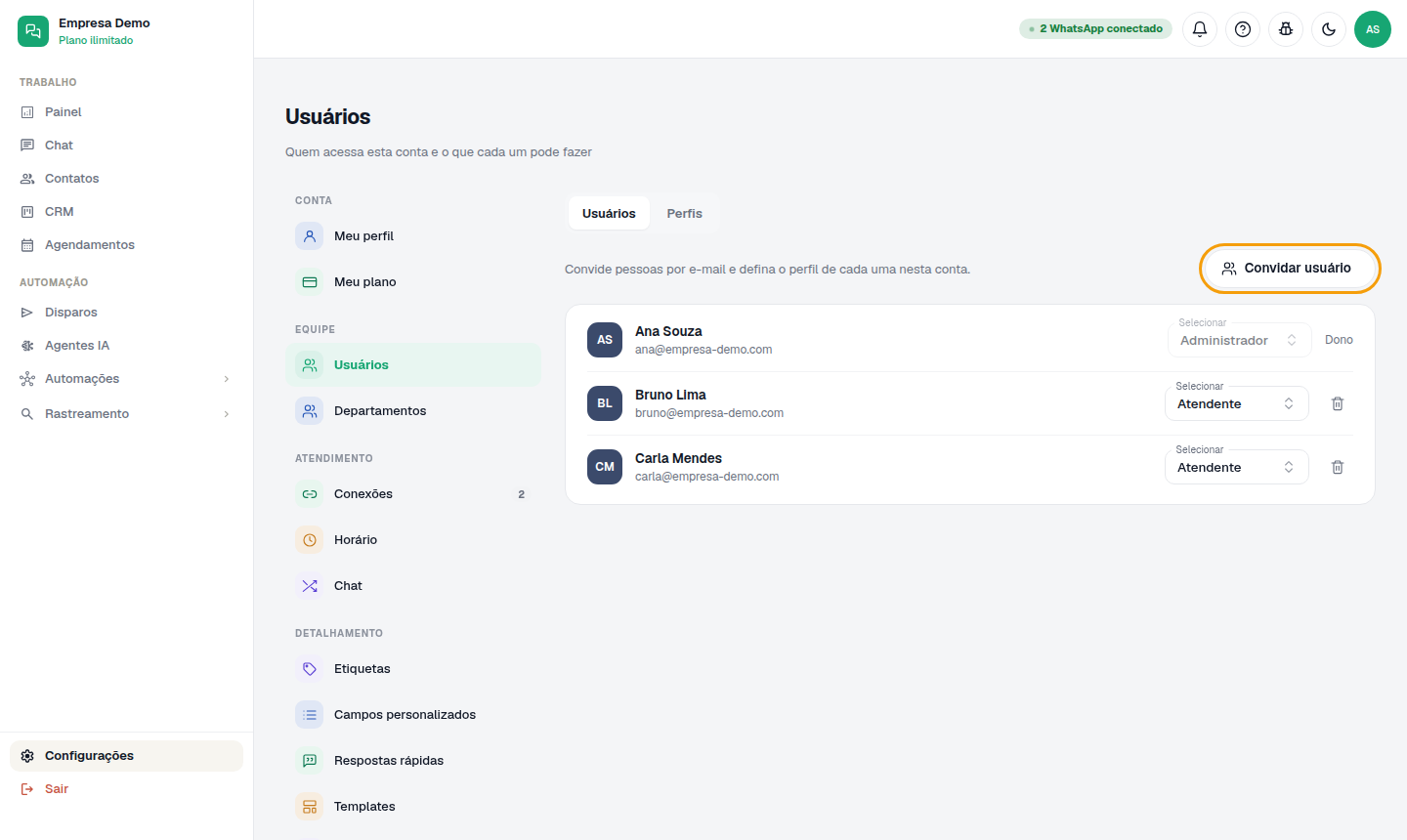Screen dimensions: 1407x840
Task: Expand the Rastreamento submenu chevron
Action: coord(227,414)
